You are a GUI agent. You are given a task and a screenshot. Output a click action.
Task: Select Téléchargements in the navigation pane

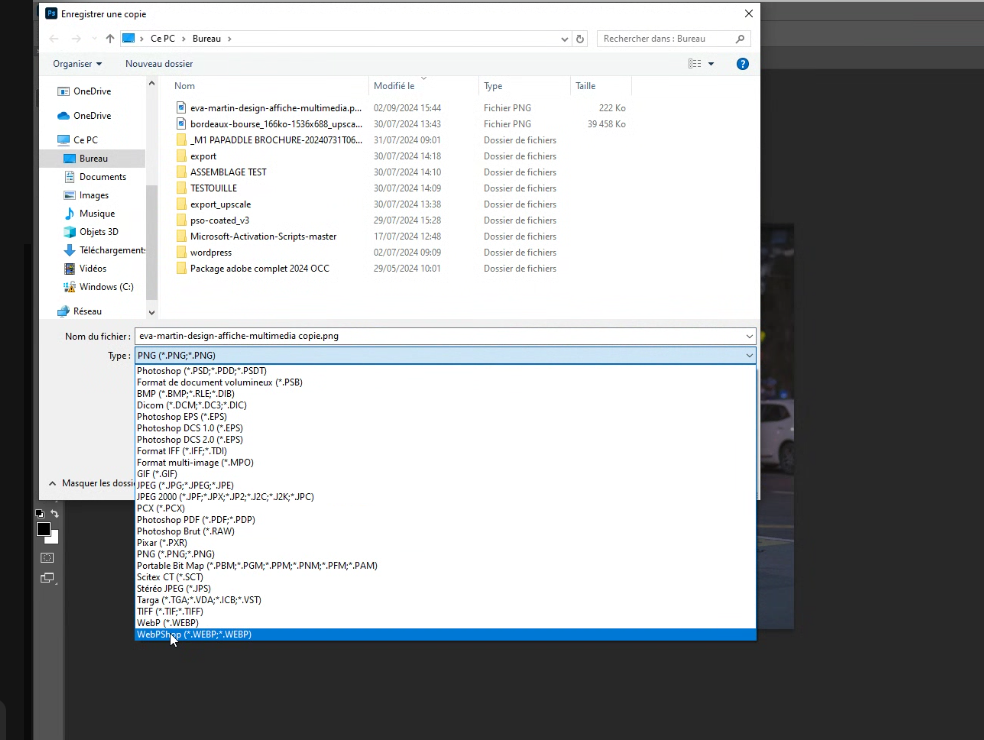click(111, 250)
